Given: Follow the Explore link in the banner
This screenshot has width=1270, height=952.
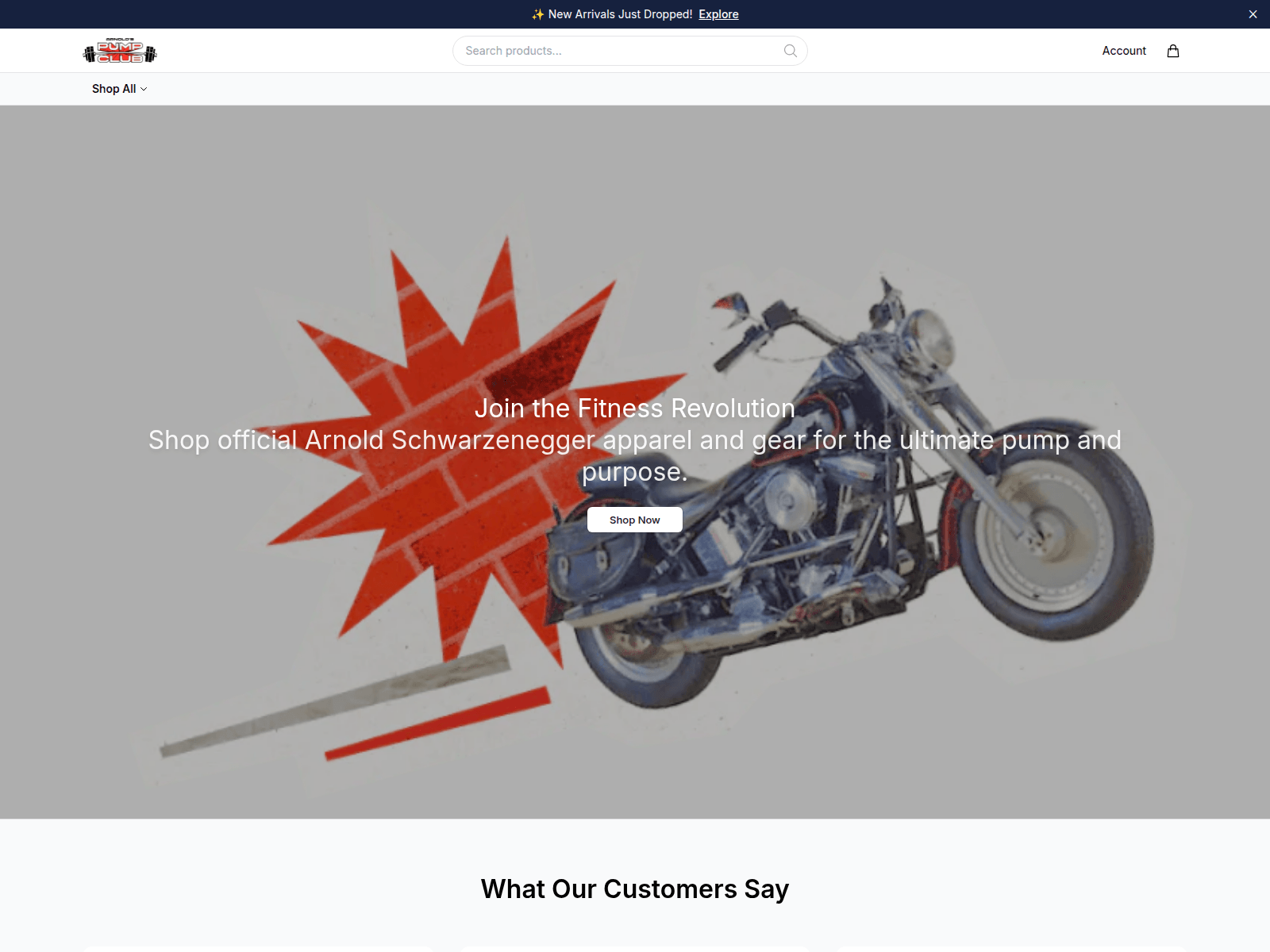Looking at the screenshot, I should 718,14.
